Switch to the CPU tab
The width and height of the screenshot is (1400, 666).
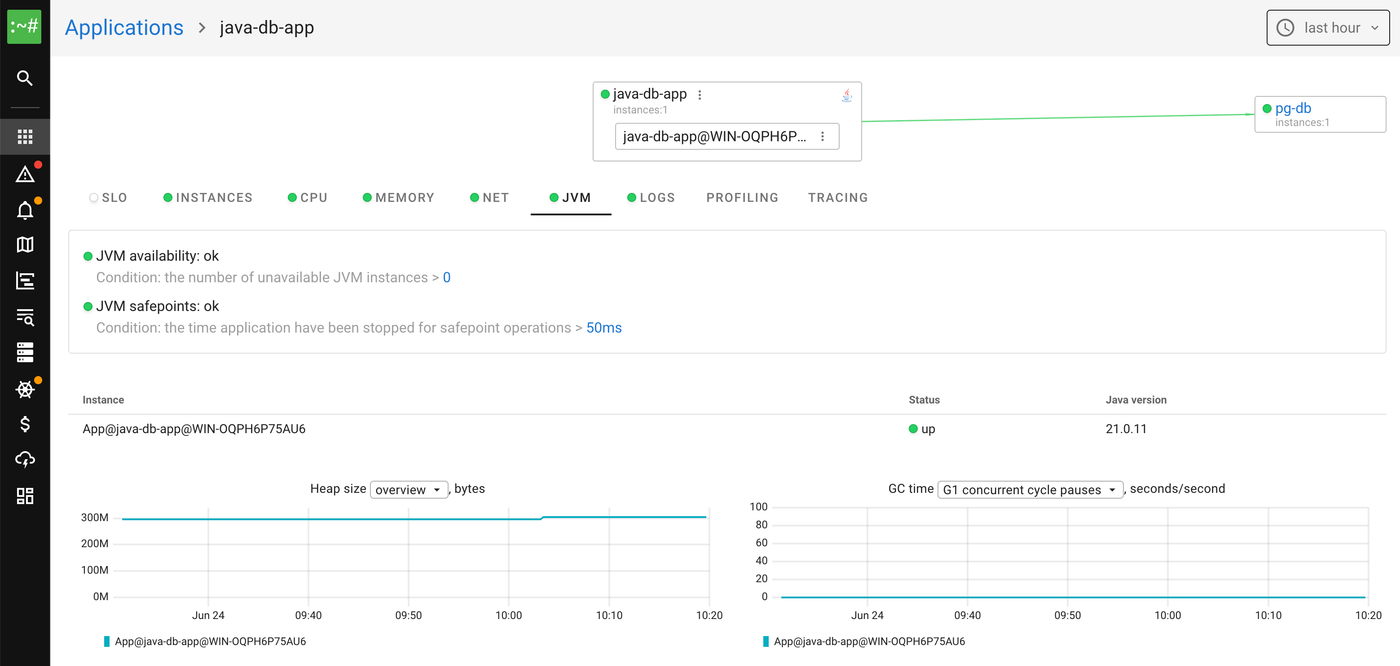(308, 198)
